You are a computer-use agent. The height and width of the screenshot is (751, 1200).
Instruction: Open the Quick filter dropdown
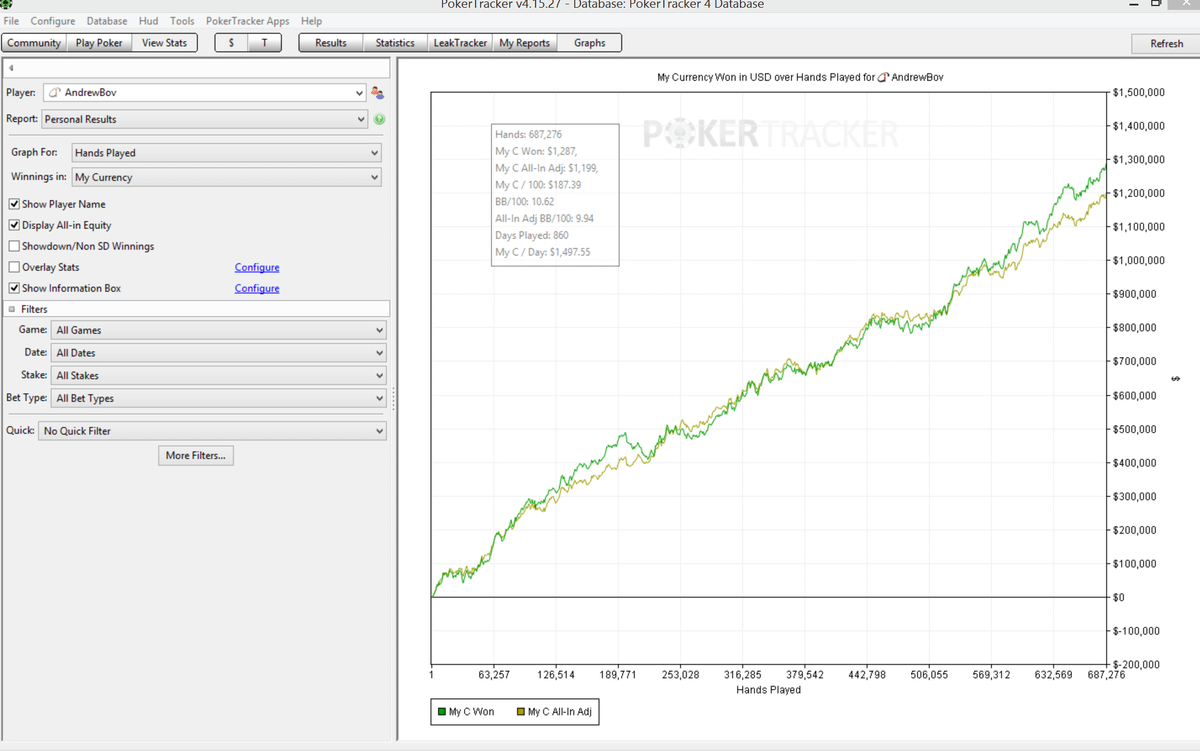click(x=212, y=431)
